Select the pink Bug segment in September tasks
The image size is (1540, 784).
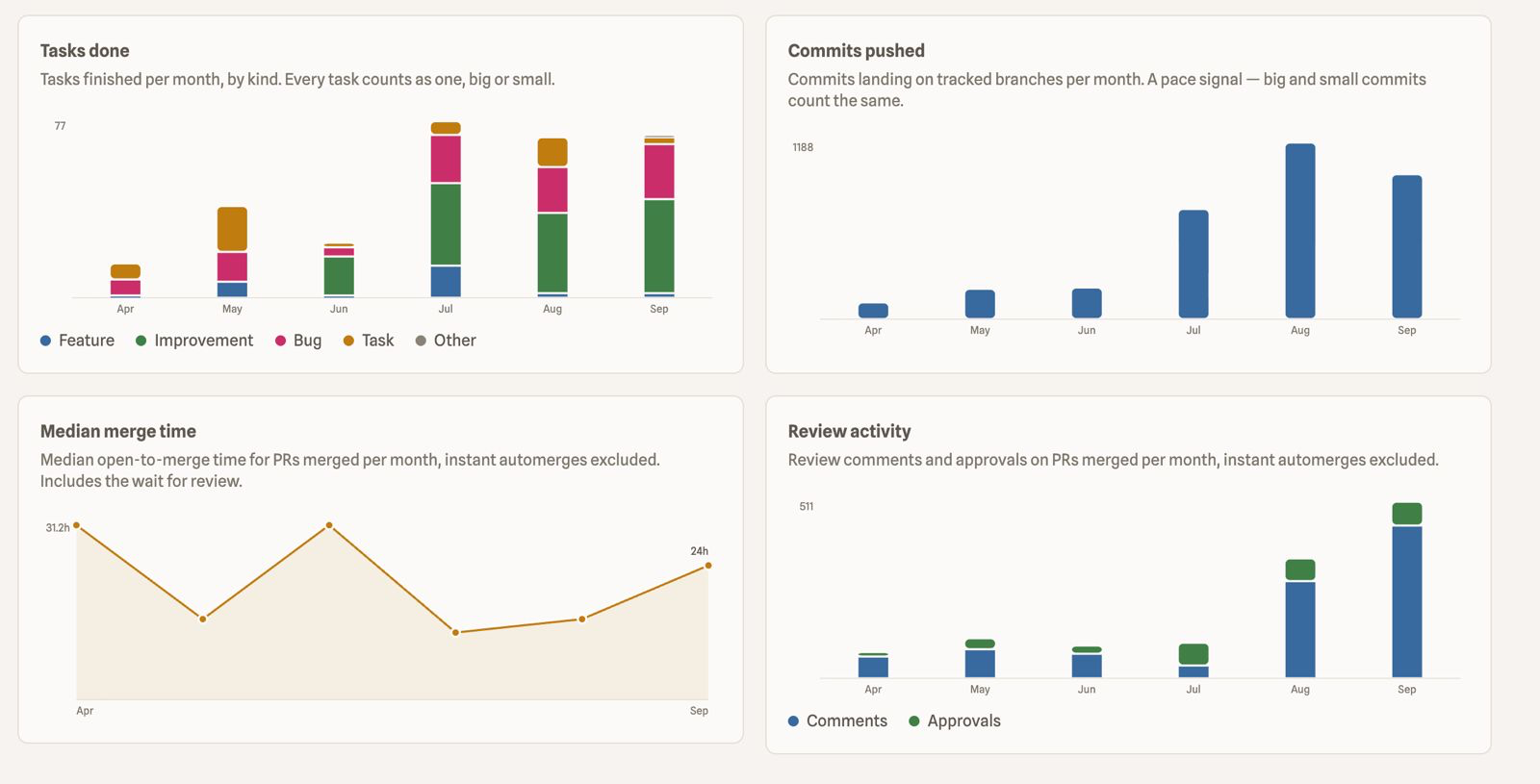pyautogui.click(x=659, y=171)
